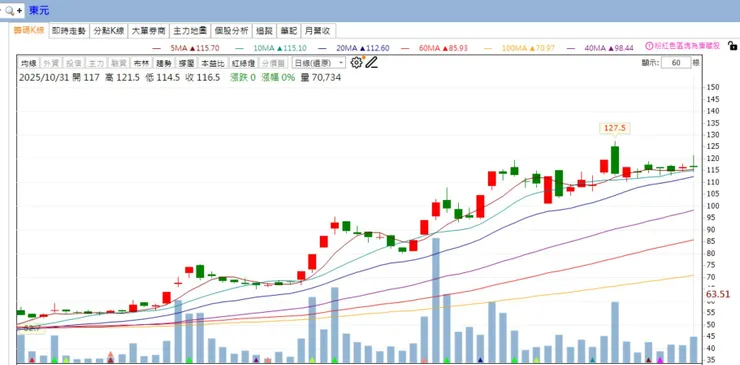Click the 150 price axis label

(x=713, y=87)
